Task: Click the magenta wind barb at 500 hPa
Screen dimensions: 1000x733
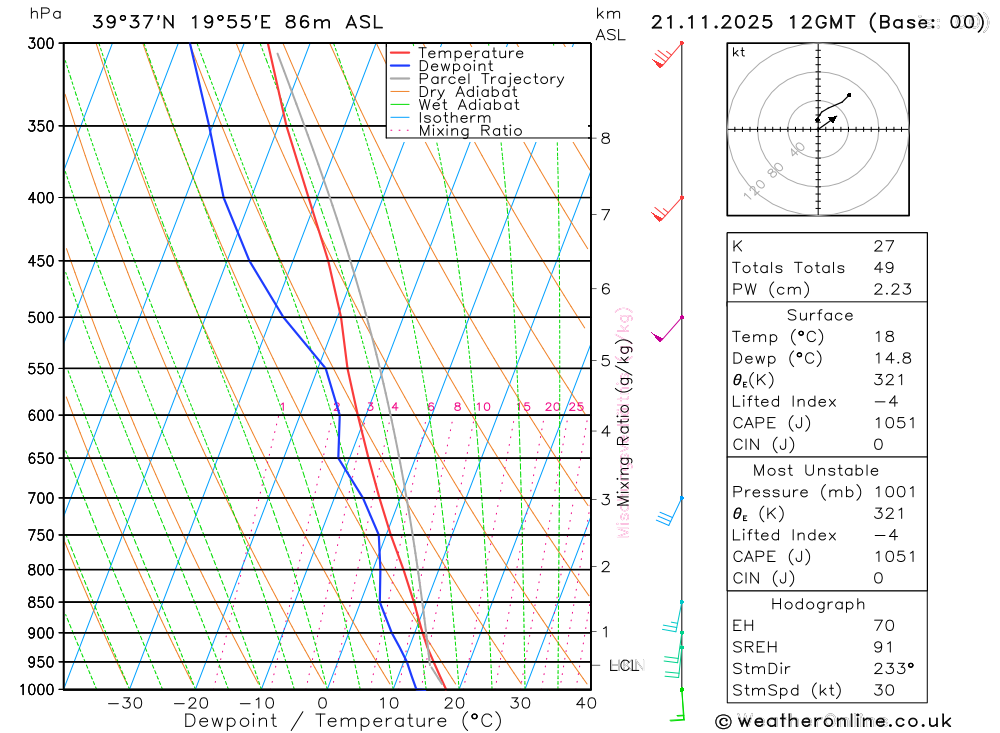Action: tap(667, 329)
